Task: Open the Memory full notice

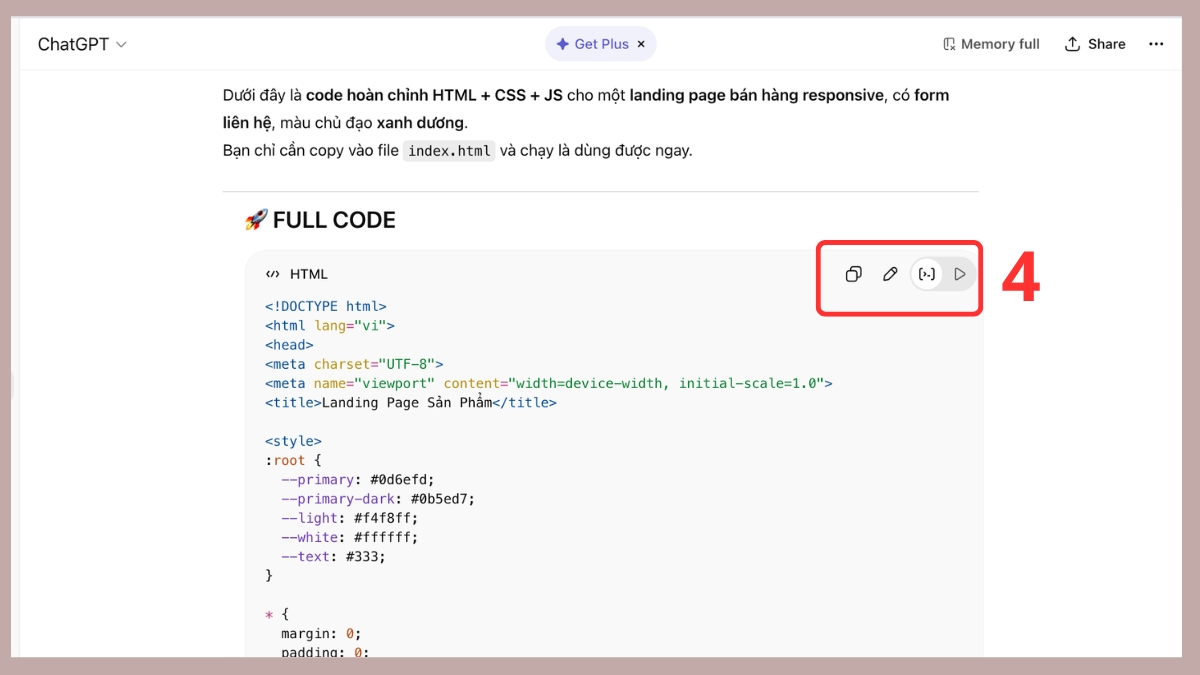Action: pos(991,44)
